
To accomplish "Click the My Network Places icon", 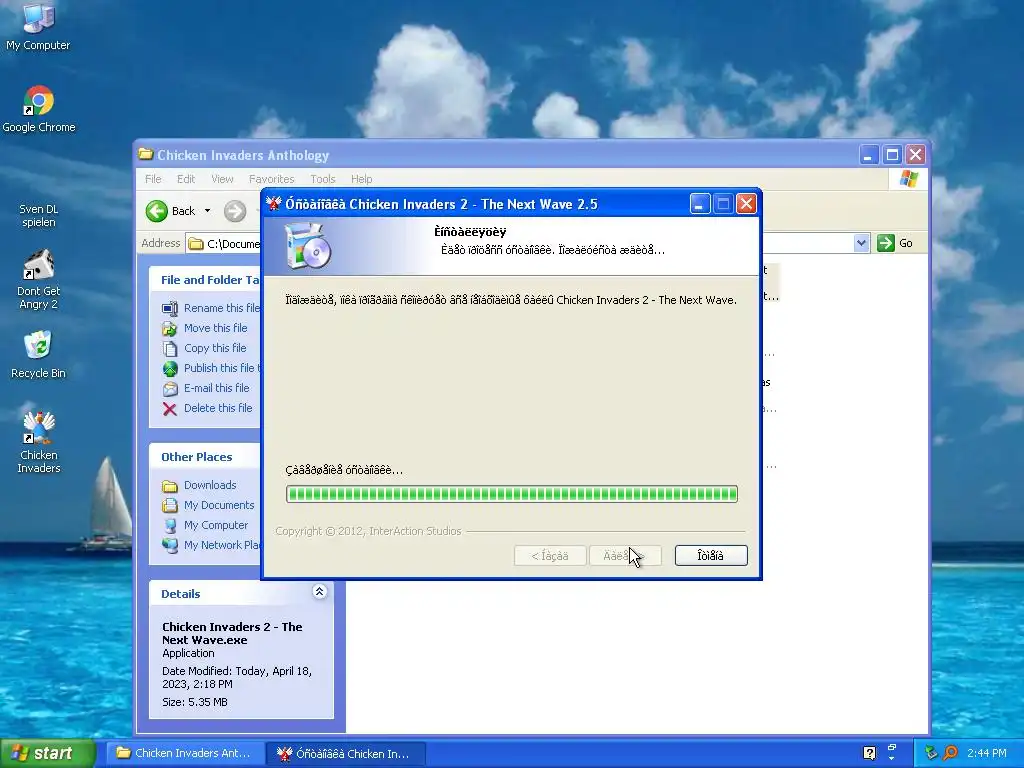I will click(x=170, y=545).
